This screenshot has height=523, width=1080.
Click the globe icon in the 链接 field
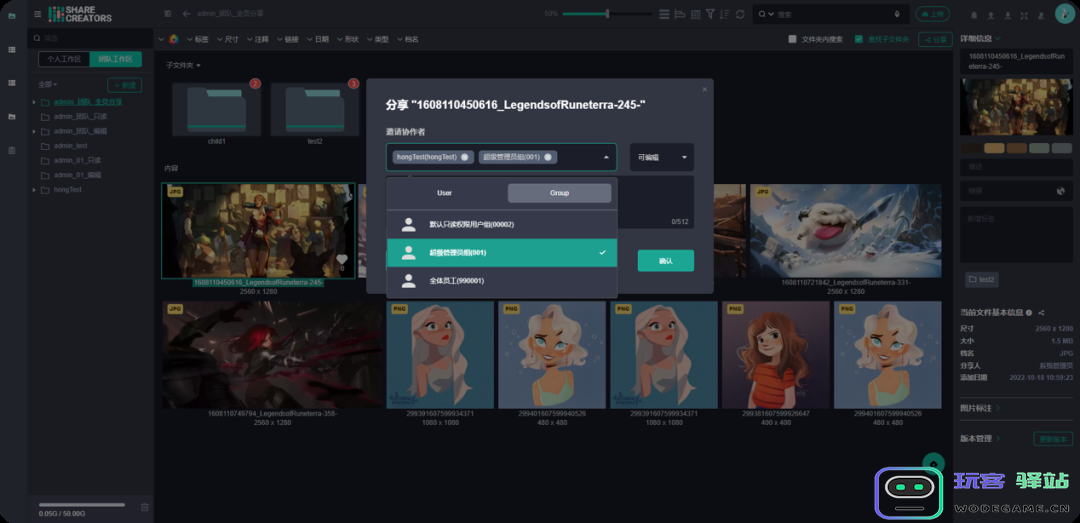coord(1061,191)
